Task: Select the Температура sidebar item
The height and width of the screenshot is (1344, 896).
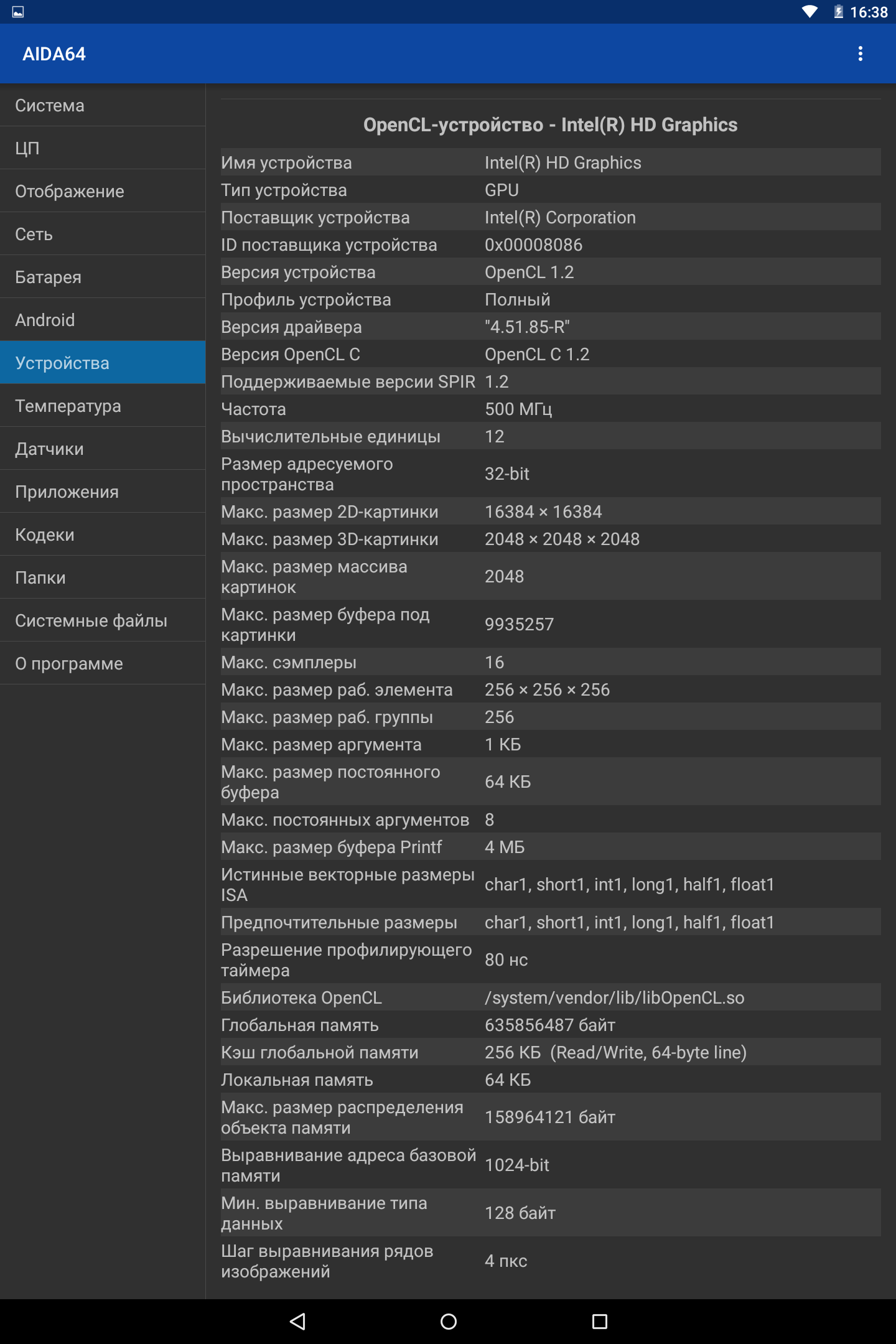Action: [103, 406]
